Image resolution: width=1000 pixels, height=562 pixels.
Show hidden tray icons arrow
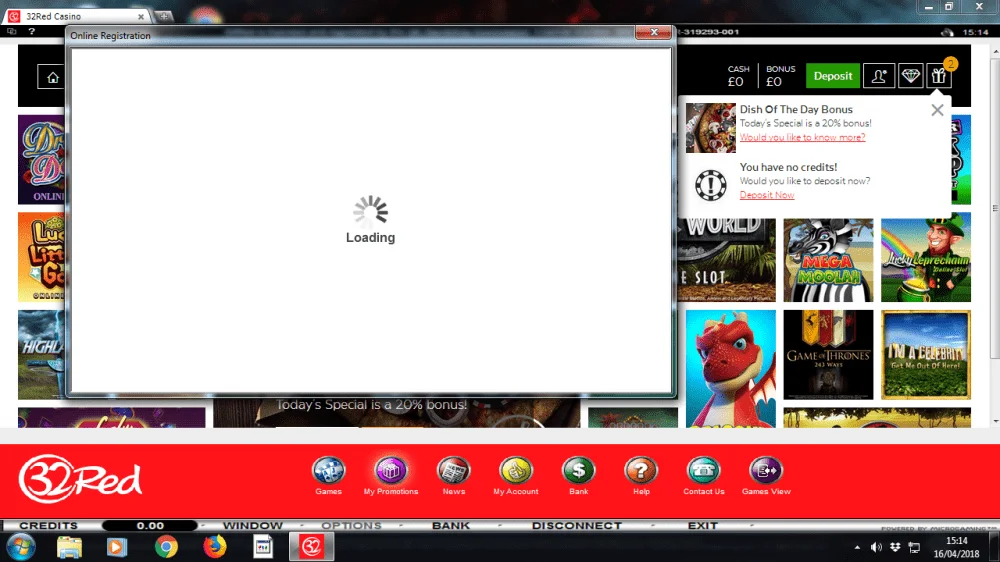(x=857, y=547)
